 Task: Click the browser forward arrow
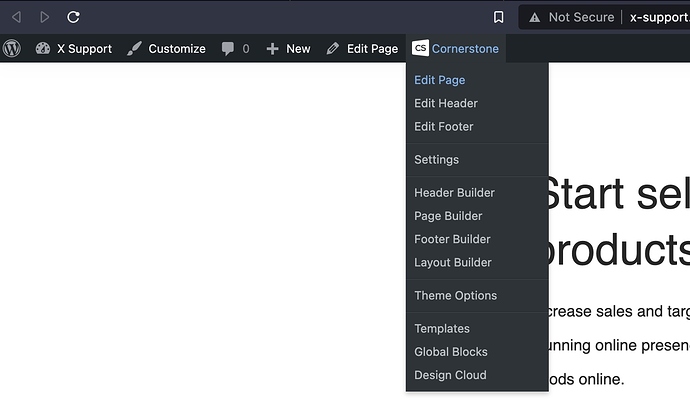pos(45,17)
